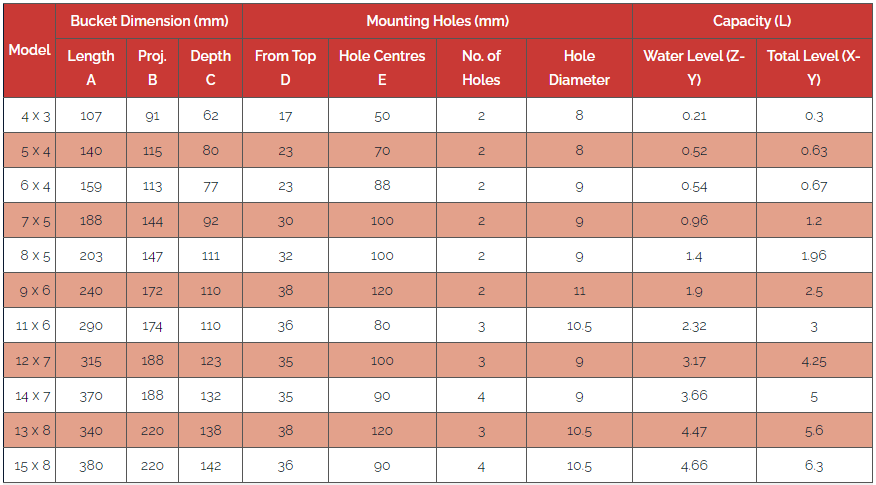Click the Hole Diameter column header
Image resolution: width=876 pixels, height=485 pixels.
click(x=579, y=68)
